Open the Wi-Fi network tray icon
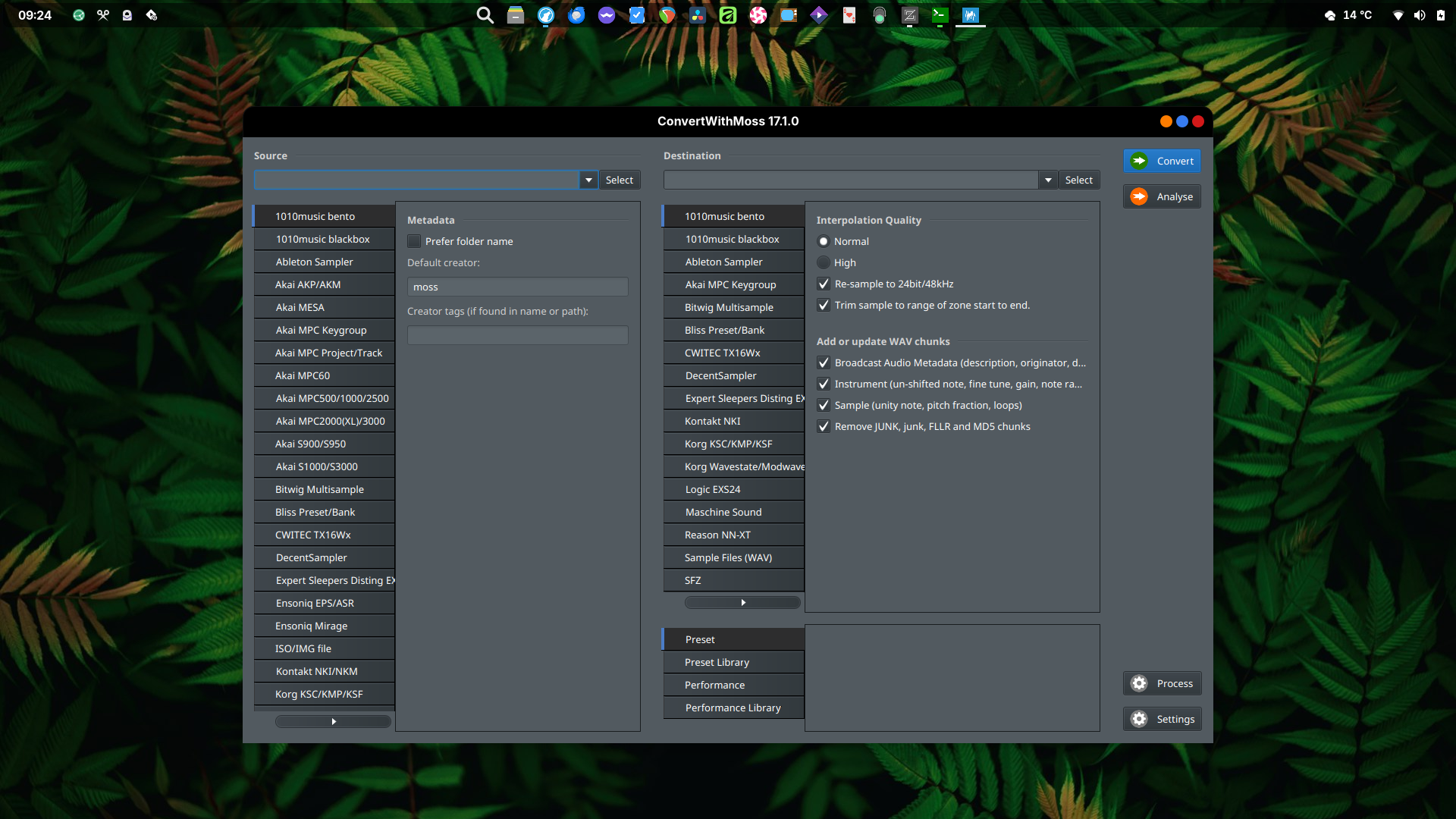Screen dimensions: 1456x819 (x=1398, y=15)
